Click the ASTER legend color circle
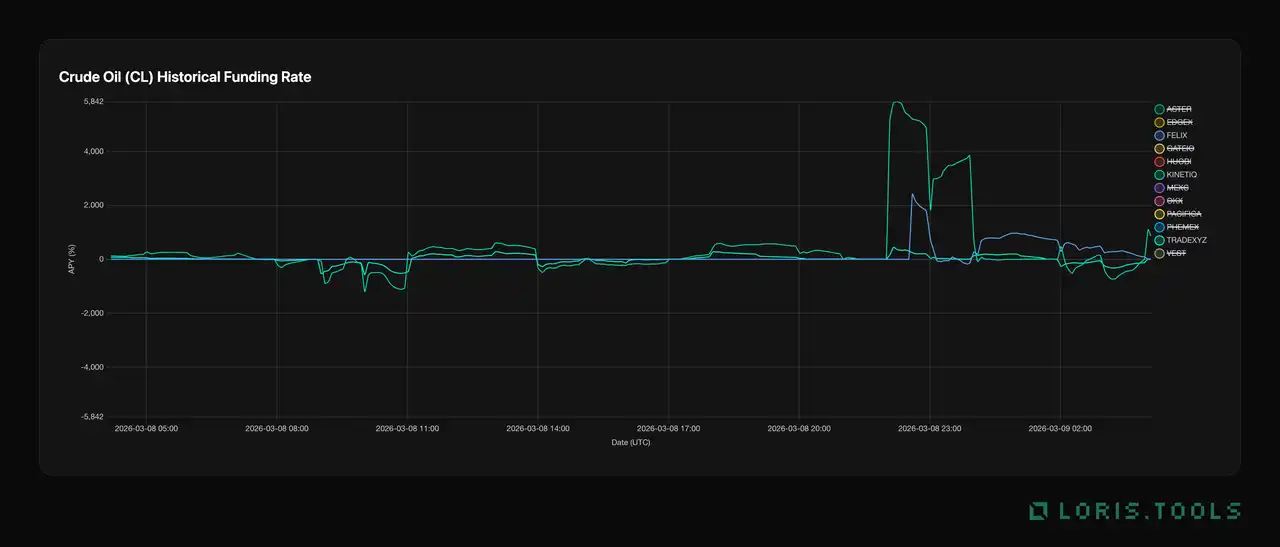 [x=1159, y=109]
